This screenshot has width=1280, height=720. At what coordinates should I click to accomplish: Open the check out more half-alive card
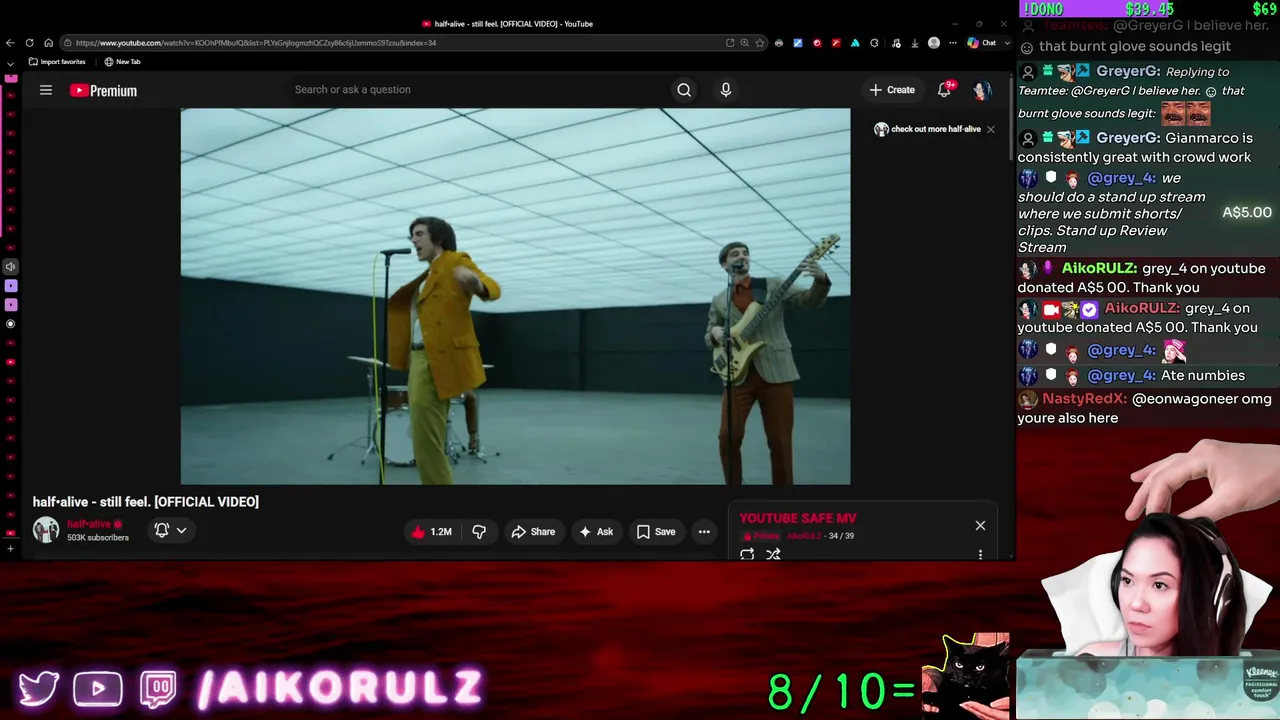(927, 129)
